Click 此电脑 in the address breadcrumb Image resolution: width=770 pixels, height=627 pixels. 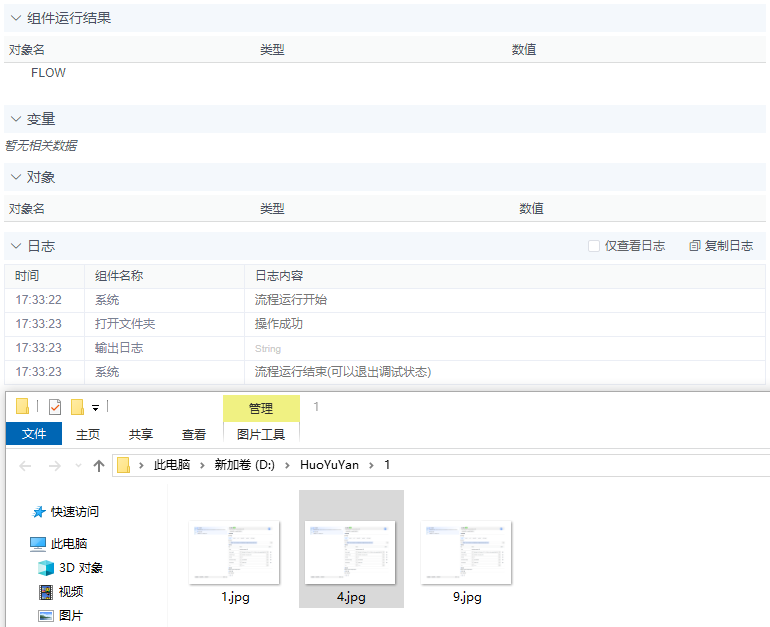coord(172,465)
